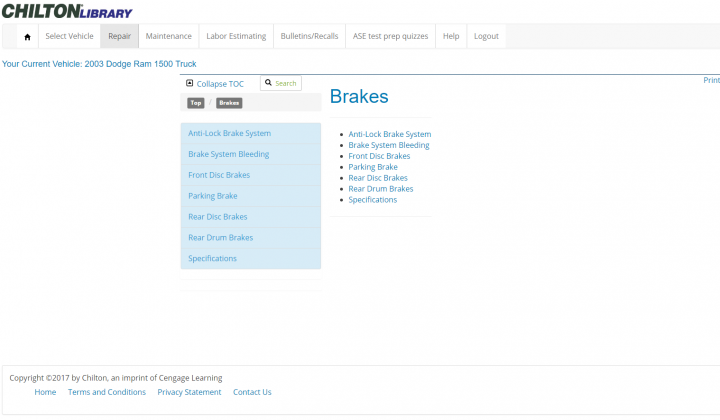
Task: Open Rear Disc Brakes bullet link
Action: click(377, 178)
